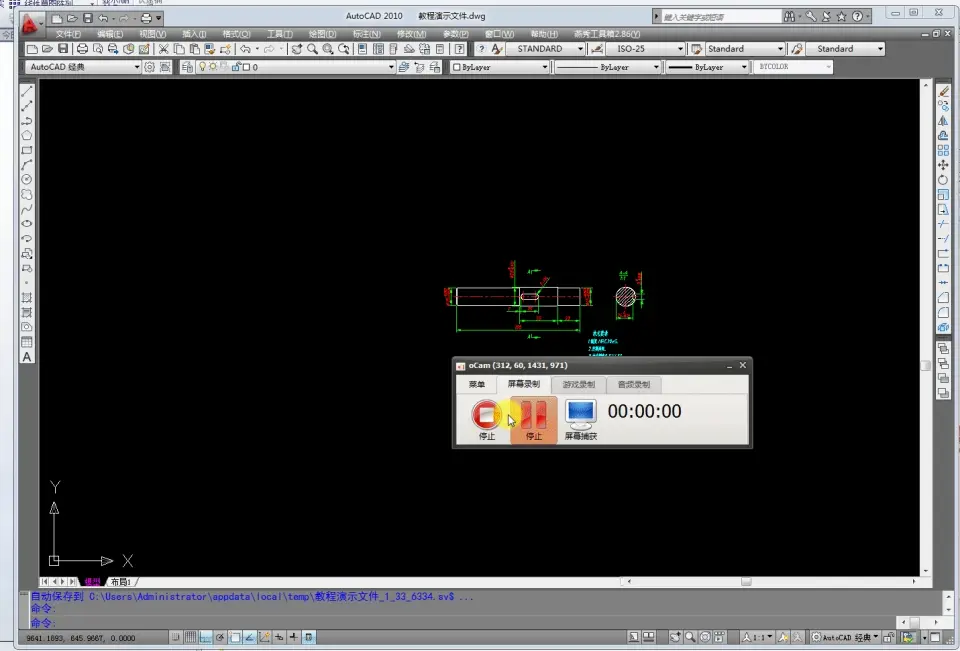Image resolution: width=960 pixels, height=651 pixels.
Task: Open the layer list dropdown showing 0
Action: 296,67
